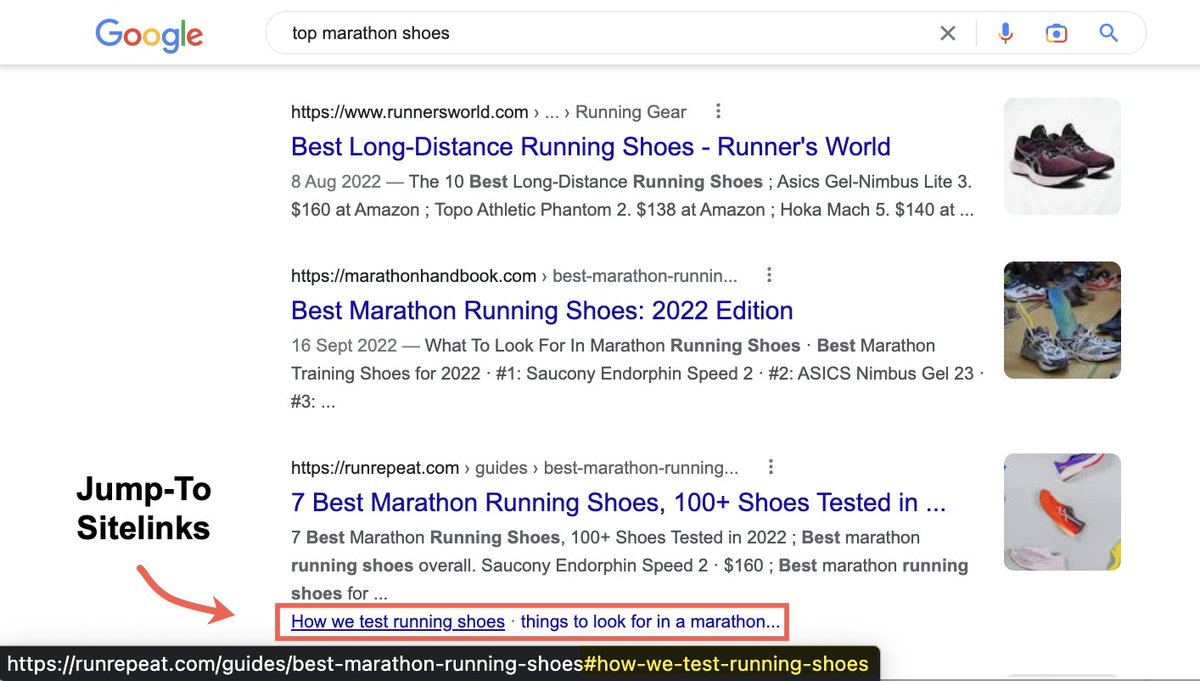This screenshot has height=681, width=1200.
Task: Start voice search with the microphone icon
Action: click(x=1005, y=33)
